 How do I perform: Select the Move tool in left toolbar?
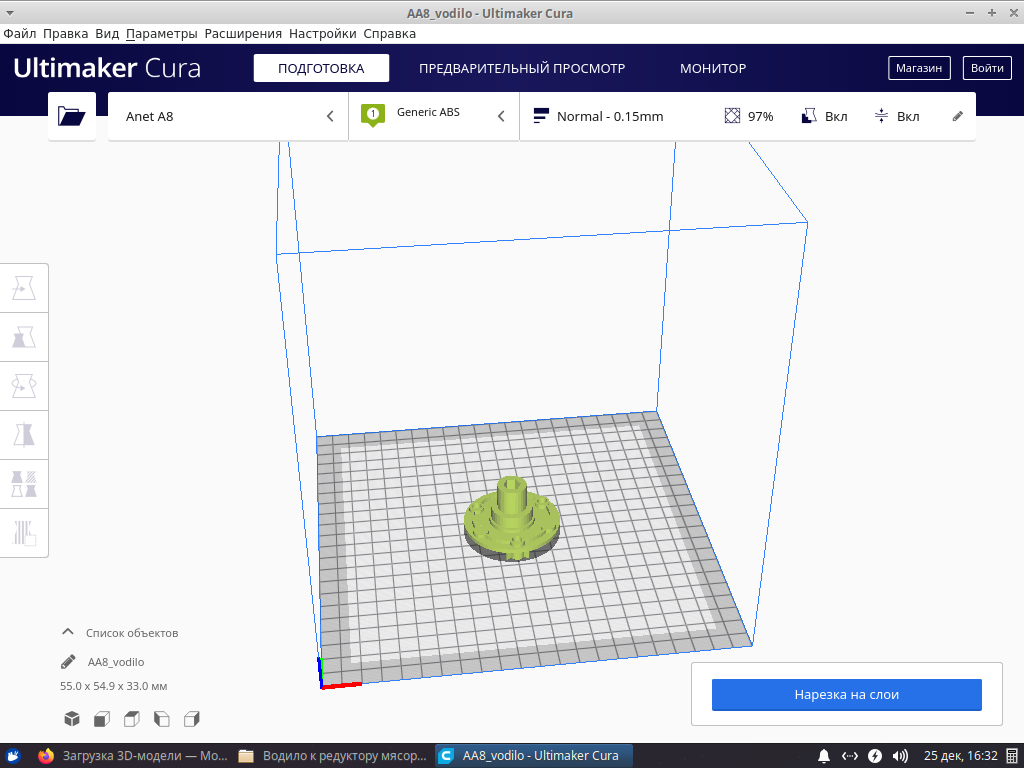(24, 288)
